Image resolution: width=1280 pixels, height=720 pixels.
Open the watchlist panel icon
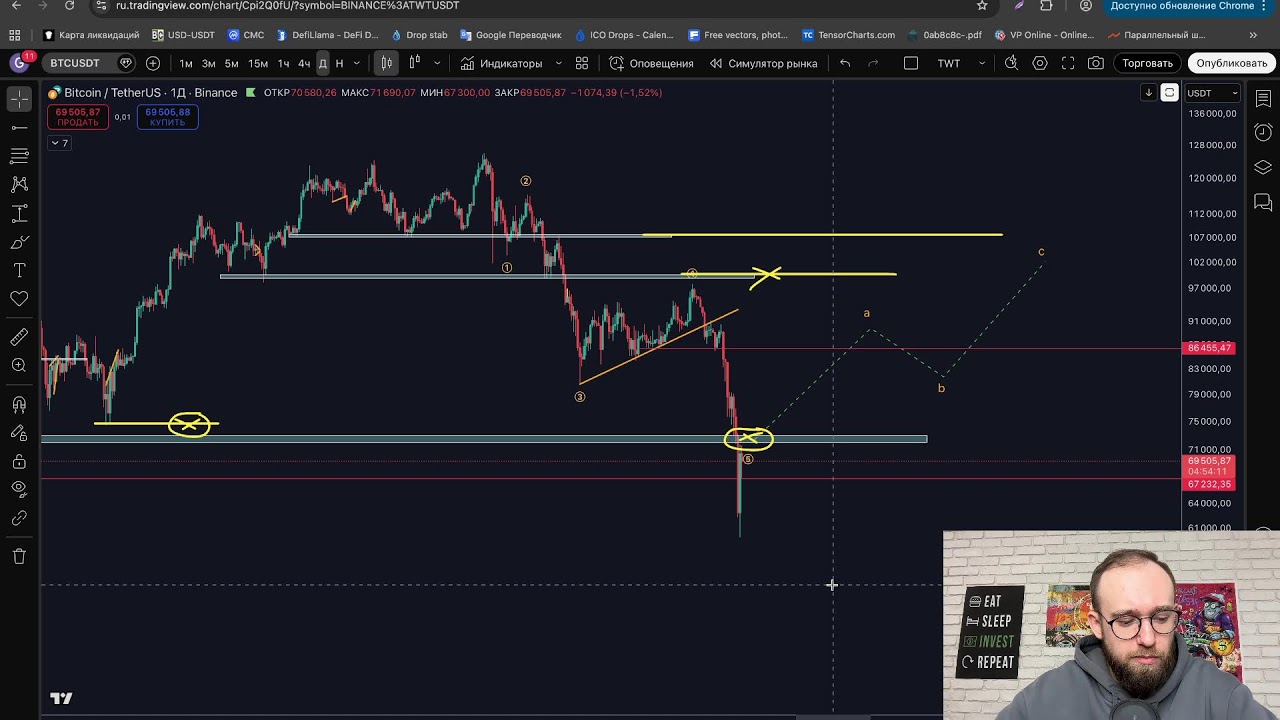pos(1263,99)
